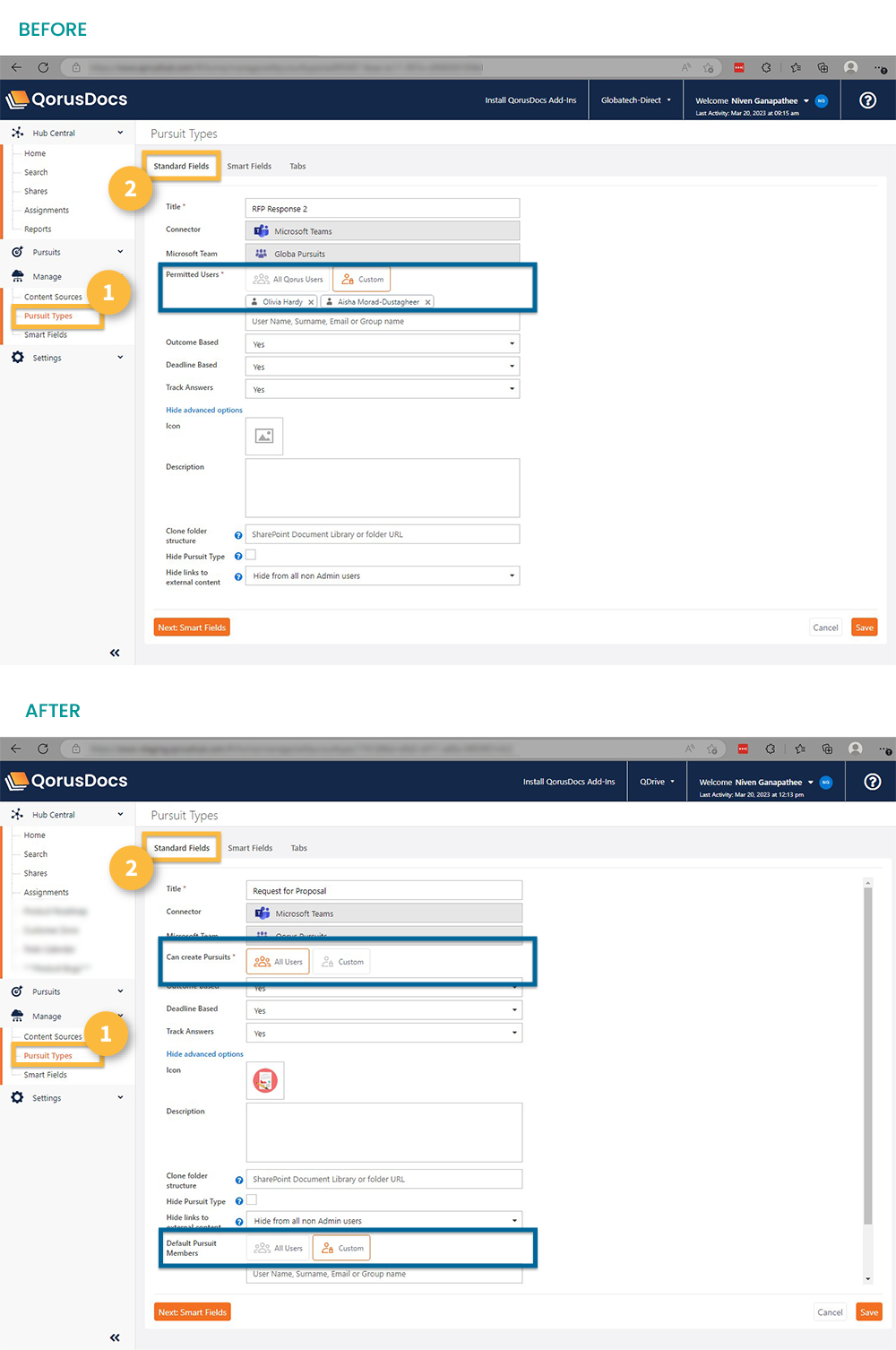Switch to Smart Fields tab in BEFORE screenshot

click(x=249, y=166)
